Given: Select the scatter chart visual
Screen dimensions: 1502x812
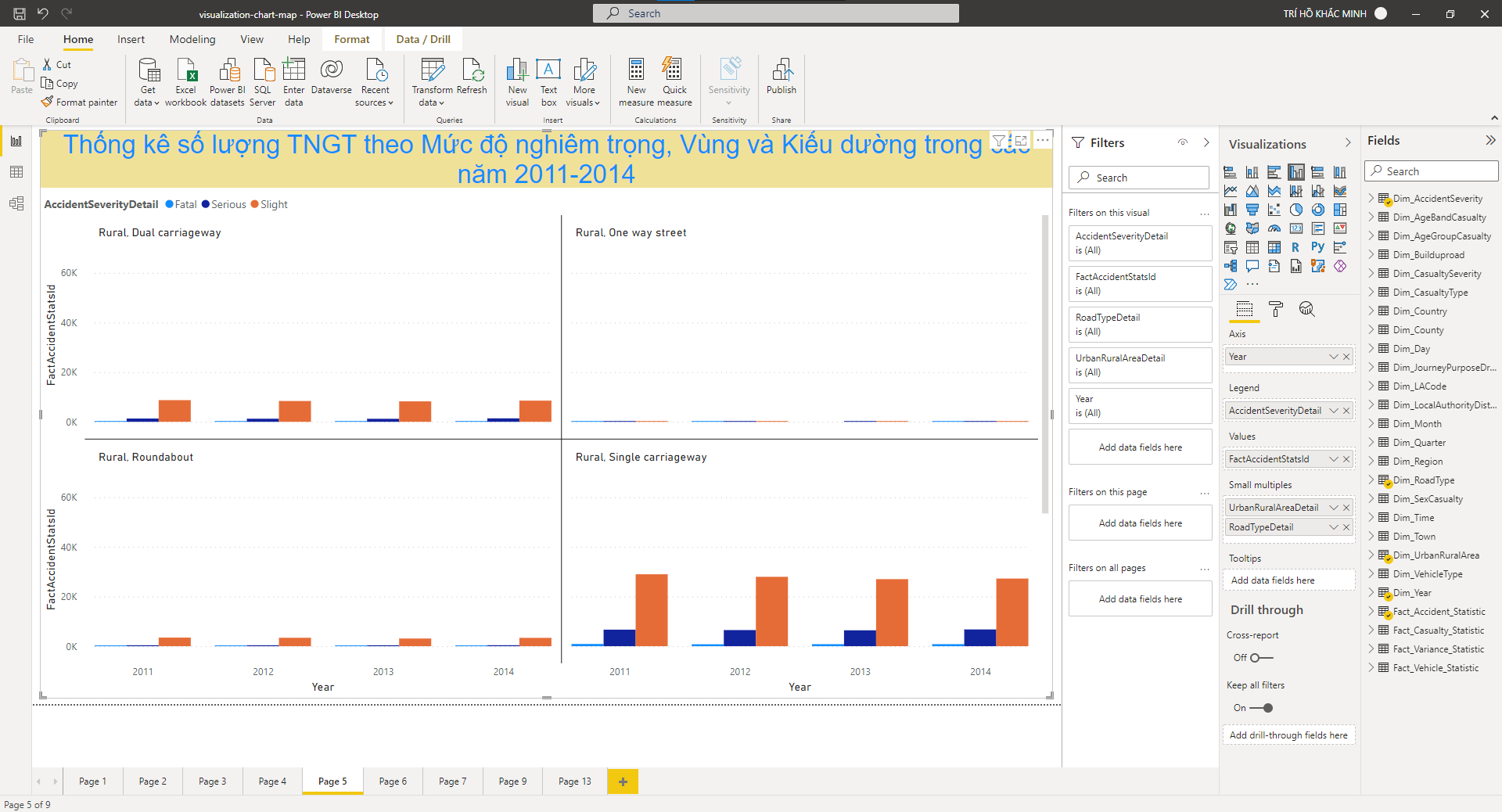Looking at the screenshot, I should tap(1274, 210).
